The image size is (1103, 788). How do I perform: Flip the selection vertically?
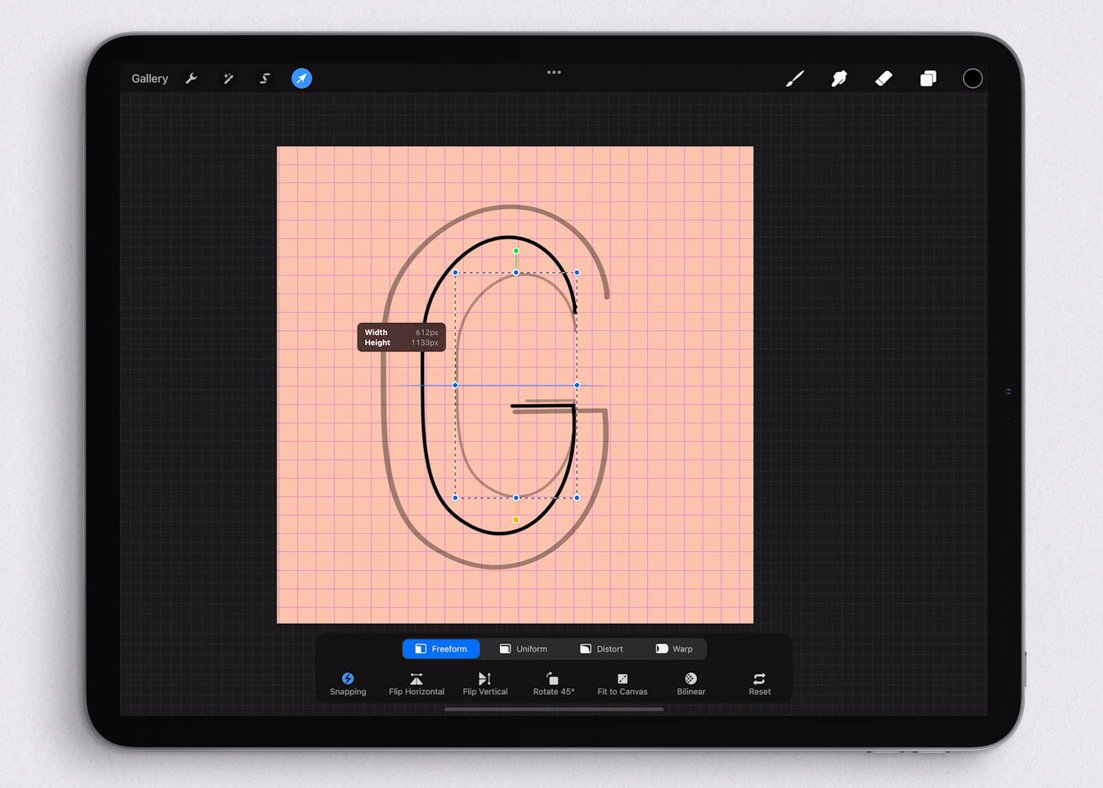tap(485, 685)
